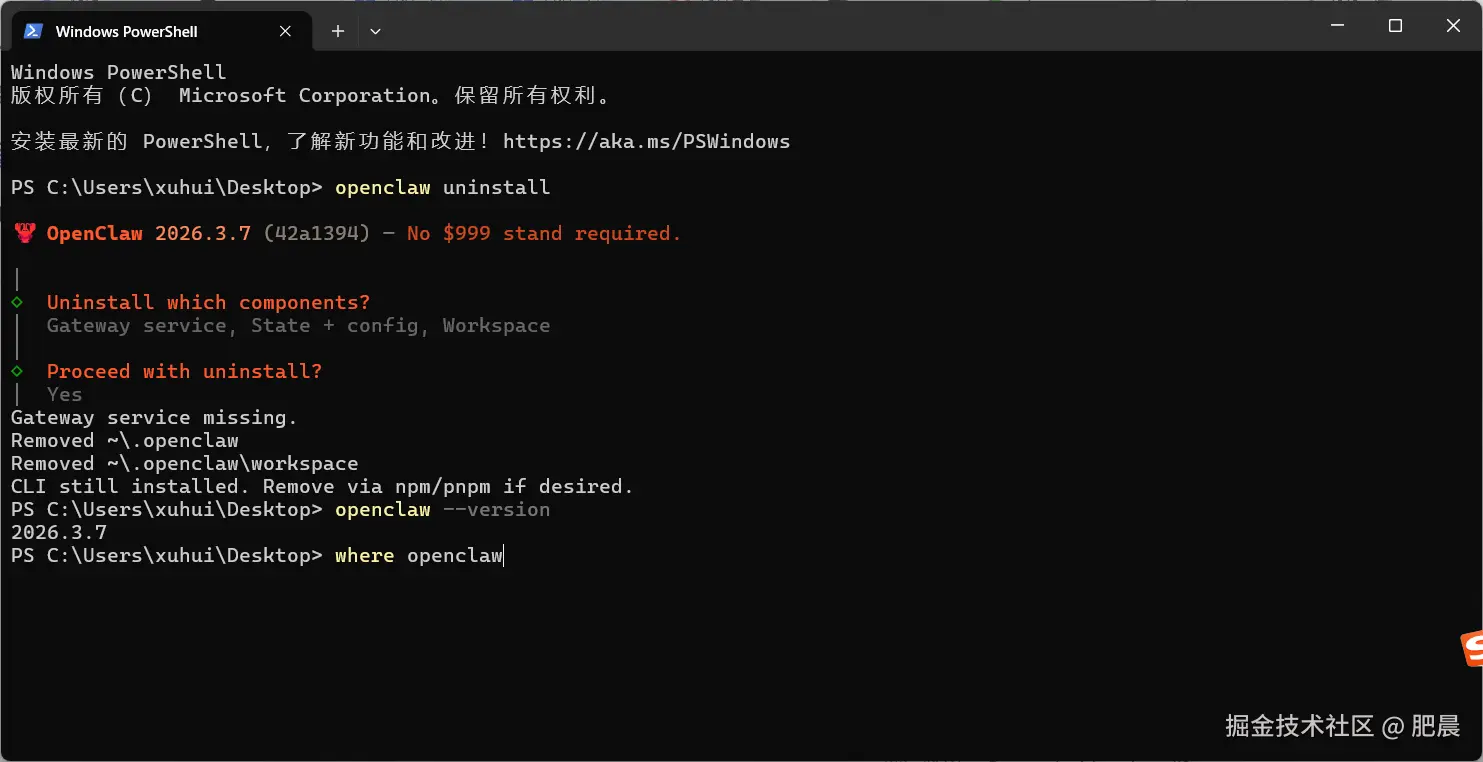Click the "where openclaw" command line
The height and width of the screenshot is (762, 1483).
coord(418,555)
